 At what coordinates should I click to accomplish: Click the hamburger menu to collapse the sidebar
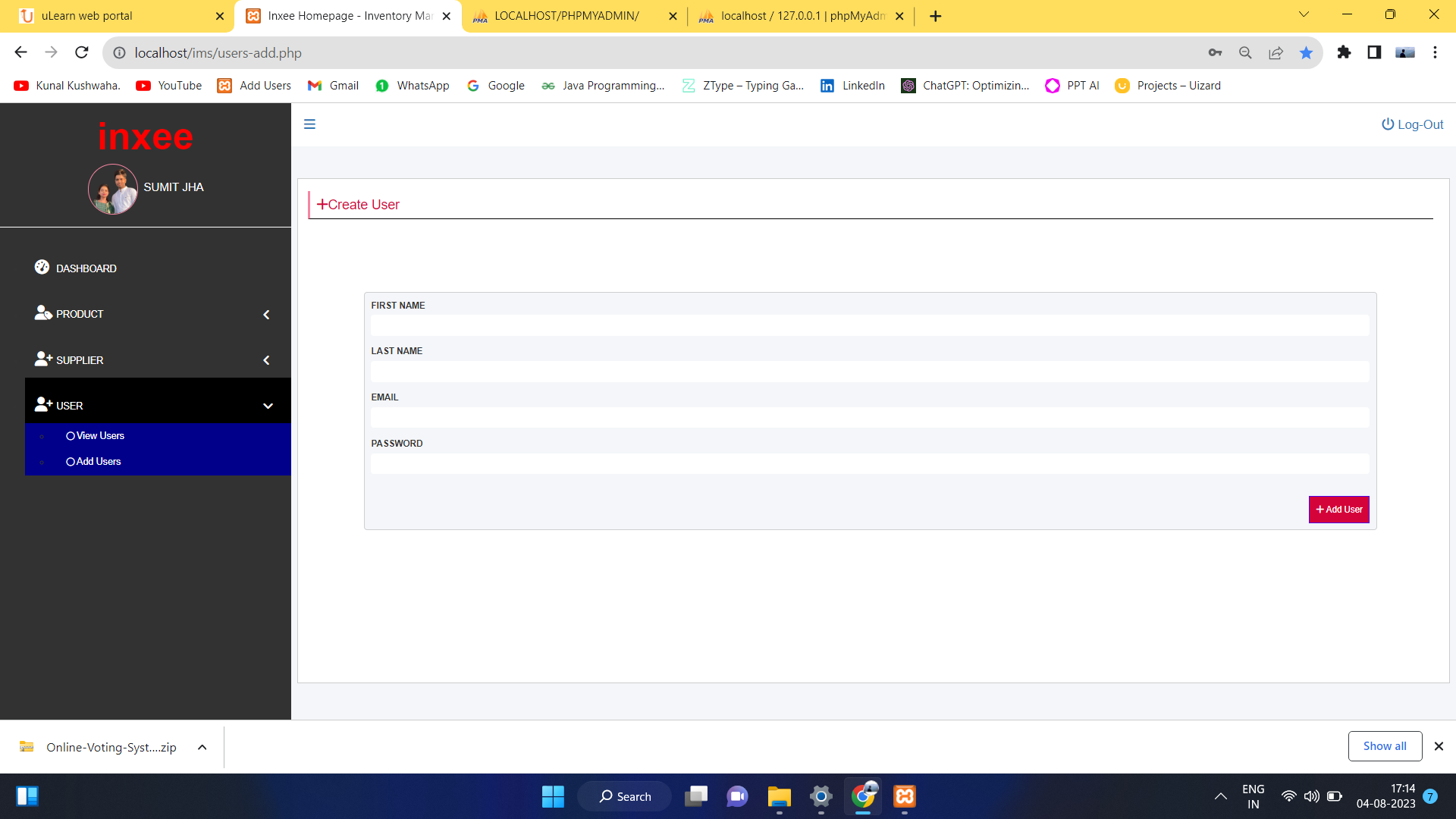point(309,124)
